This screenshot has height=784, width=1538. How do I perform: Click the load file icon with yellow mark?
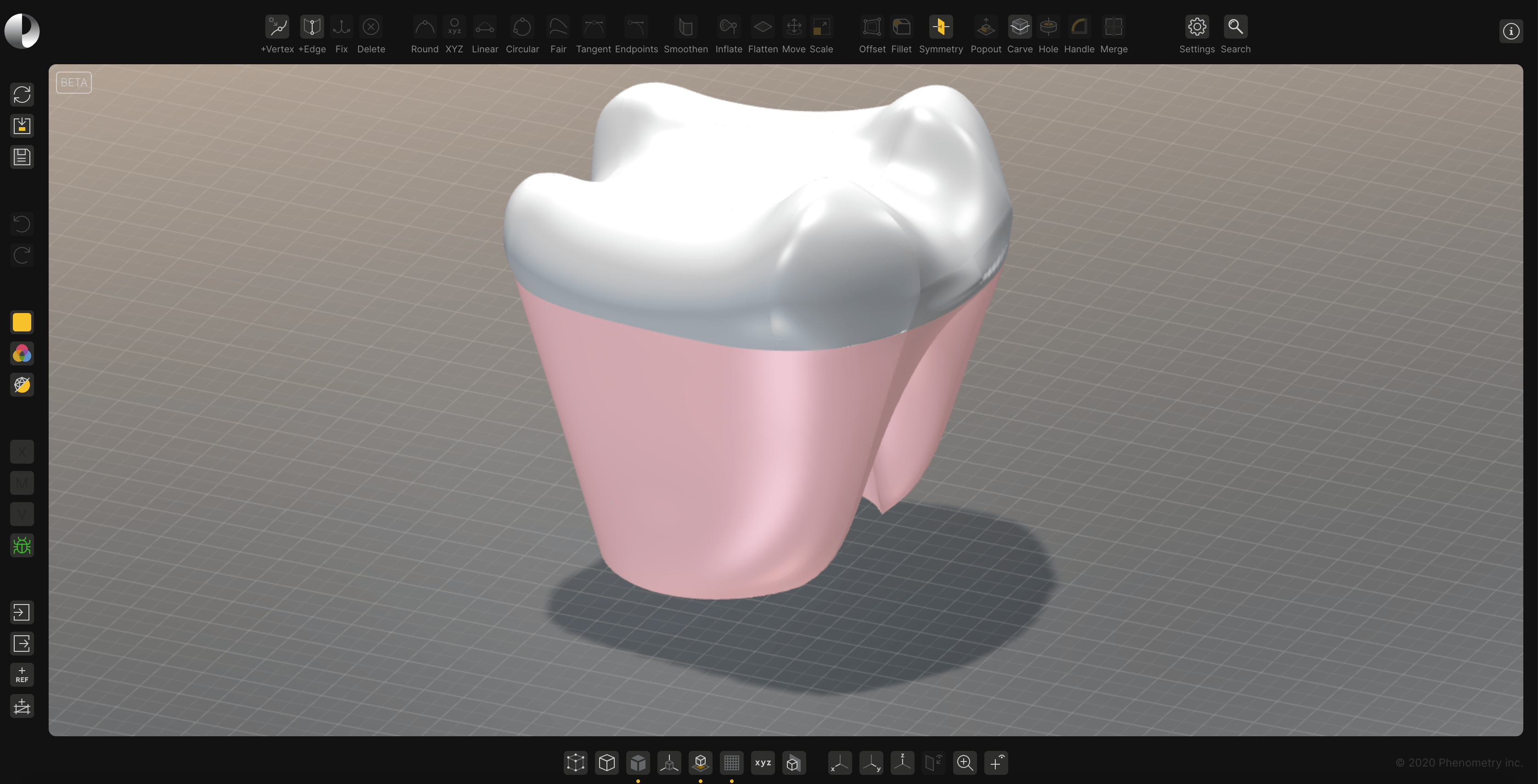22,125
